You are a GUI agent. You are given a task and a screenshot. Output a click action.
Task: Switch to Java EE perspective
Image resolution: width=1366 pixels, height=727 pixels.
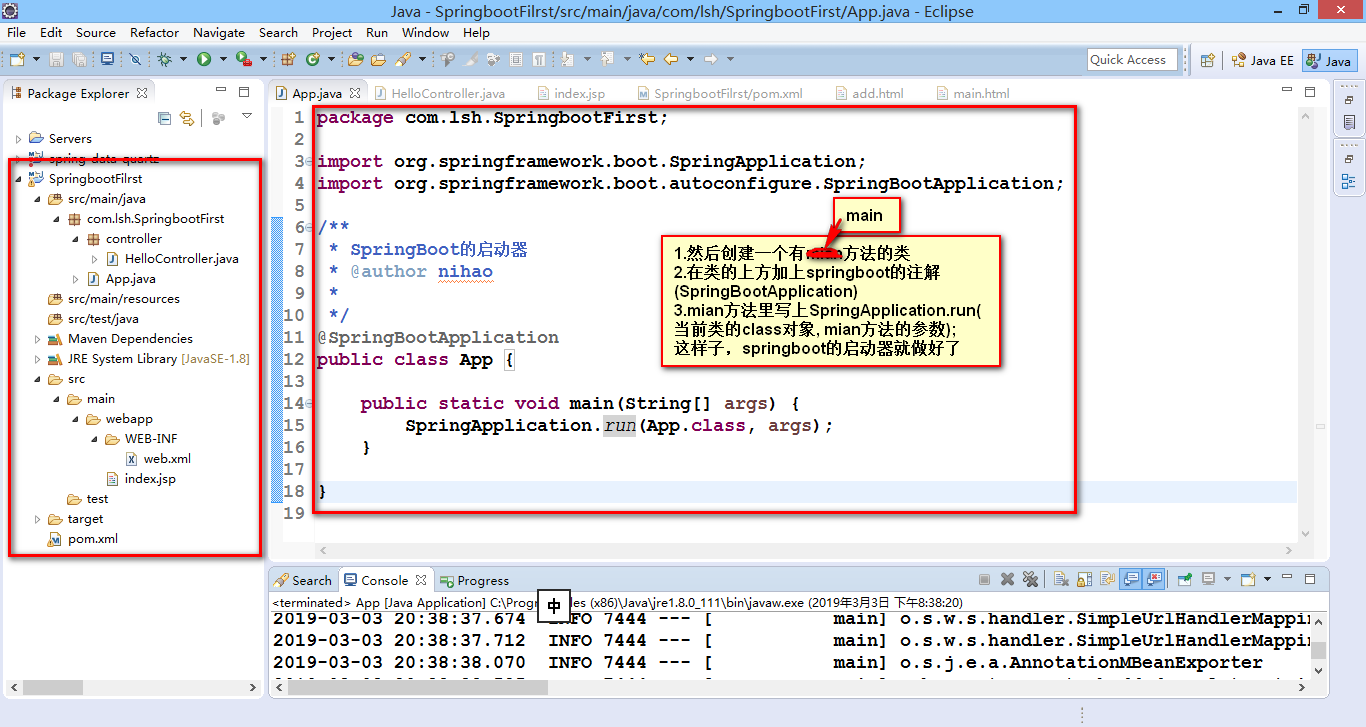point(1263,60)
